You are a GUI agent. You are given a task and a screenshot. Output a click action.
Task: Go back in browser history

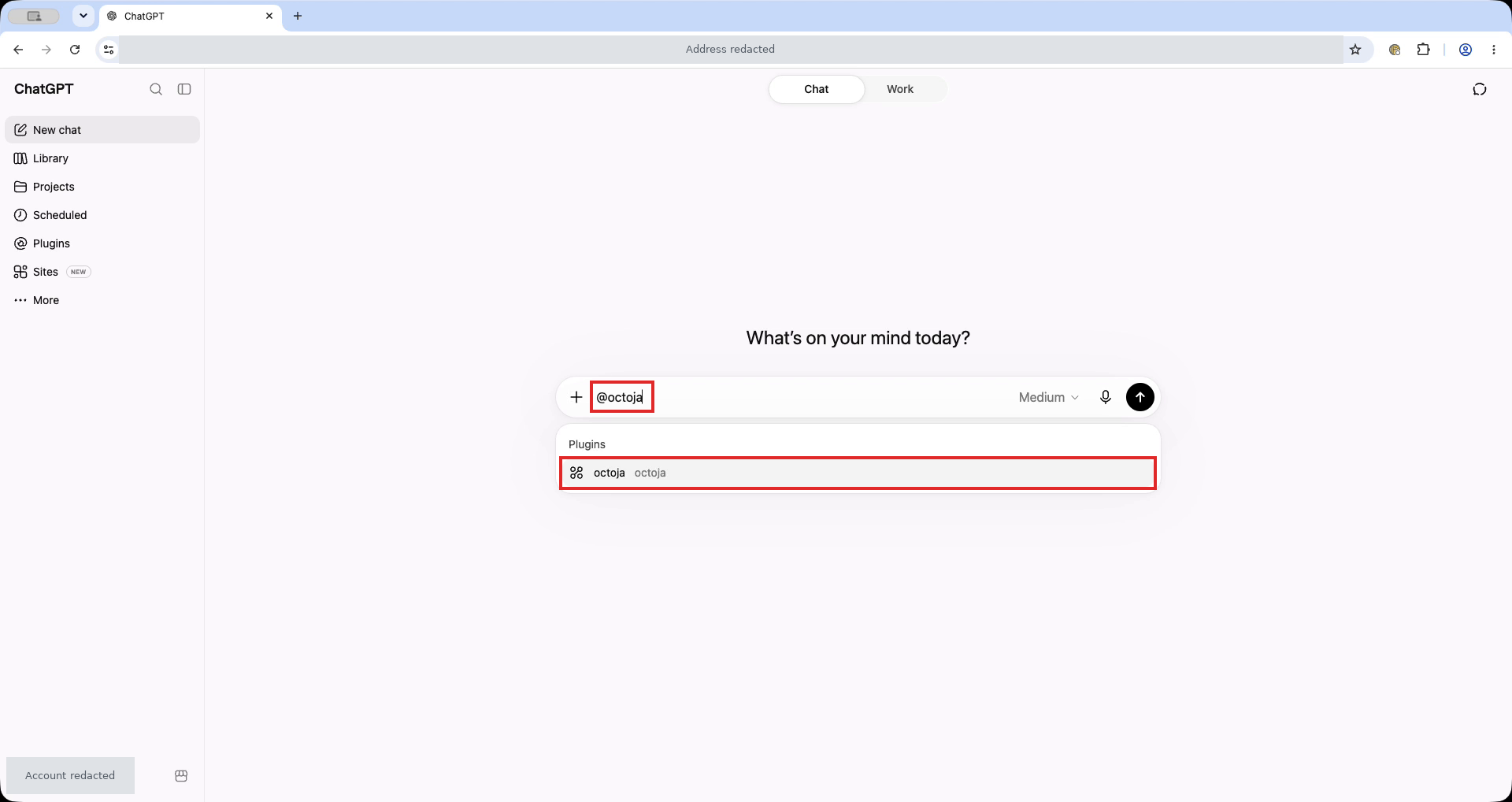18,50
